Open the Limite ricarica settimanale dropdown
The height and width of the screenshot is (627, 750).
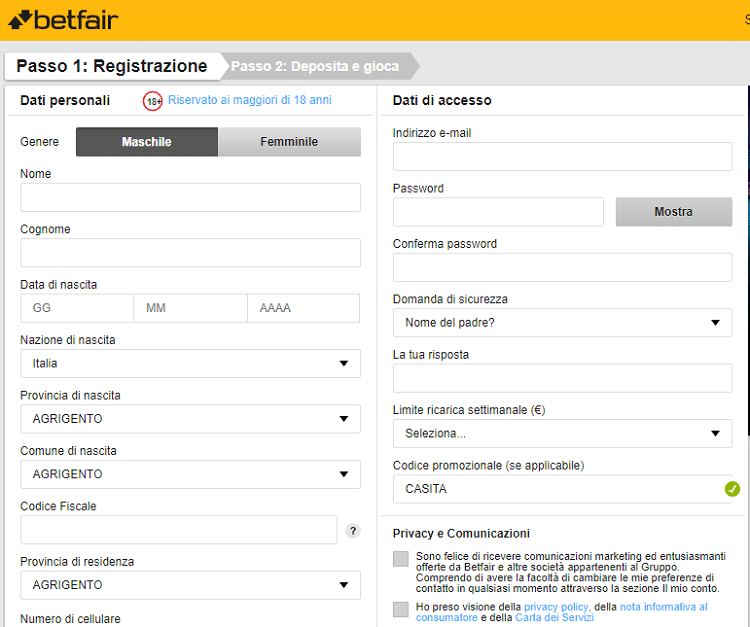point(562,434)
